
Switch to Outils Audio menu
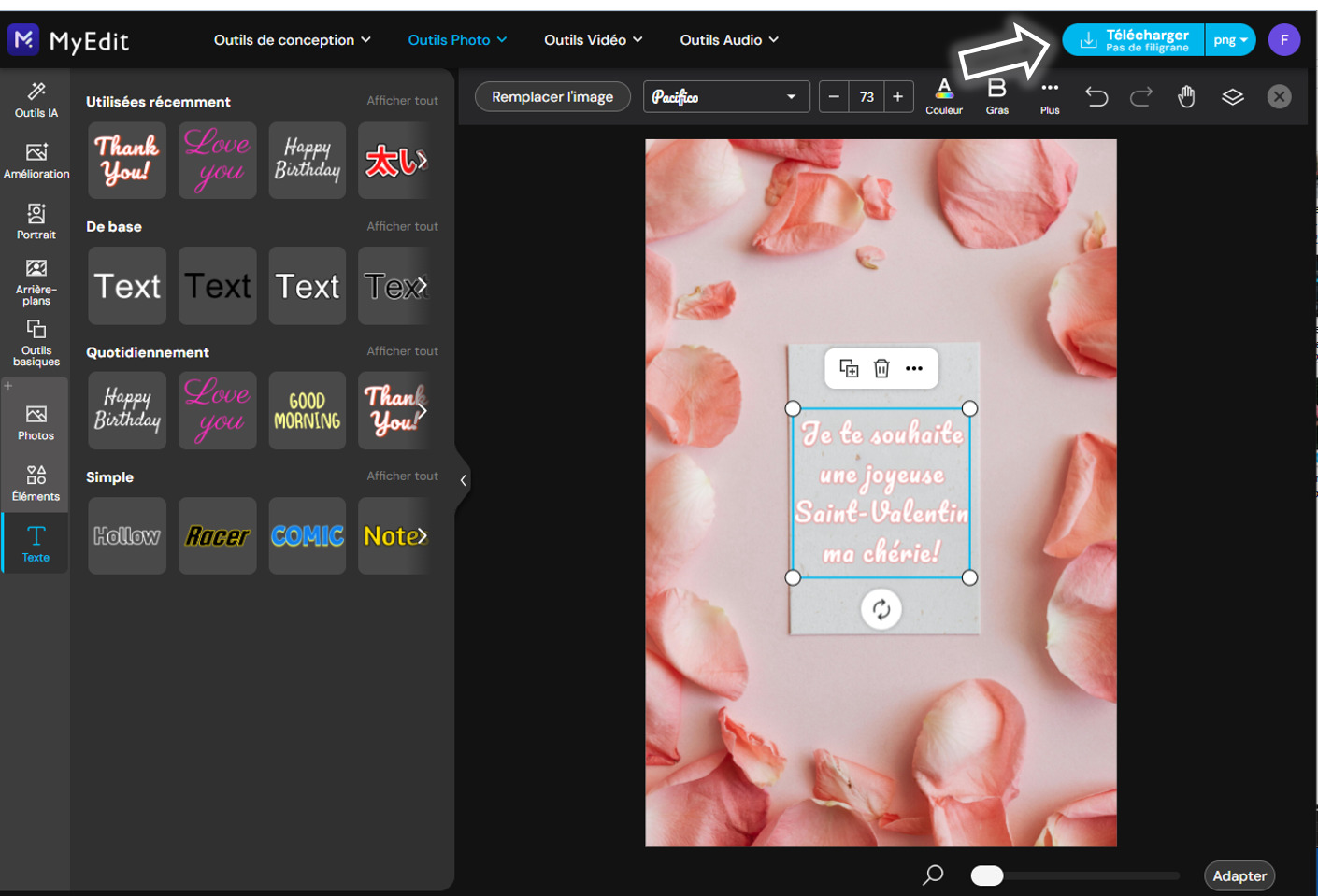[x=728, y=39]
